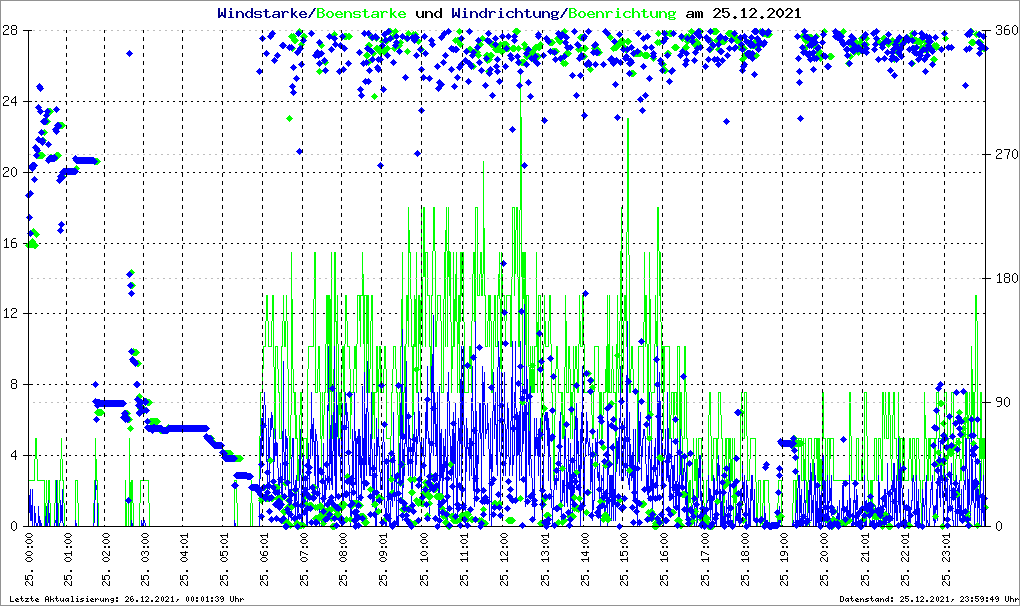Click the 28 label on left axis
This screenshot has width=1020, height=606.
pyautogui.click(x=12, y=31)
